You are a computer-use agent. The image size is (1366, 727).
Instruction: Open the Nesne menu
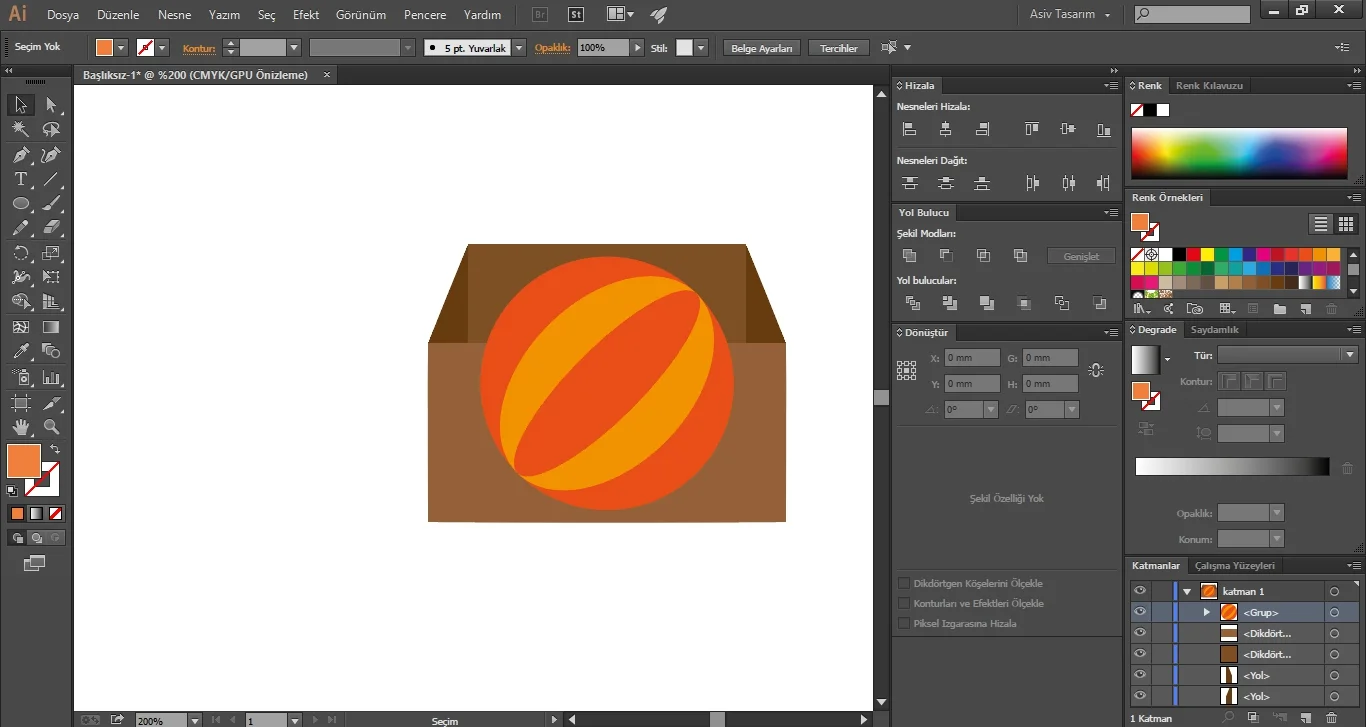tap(174, 15)
